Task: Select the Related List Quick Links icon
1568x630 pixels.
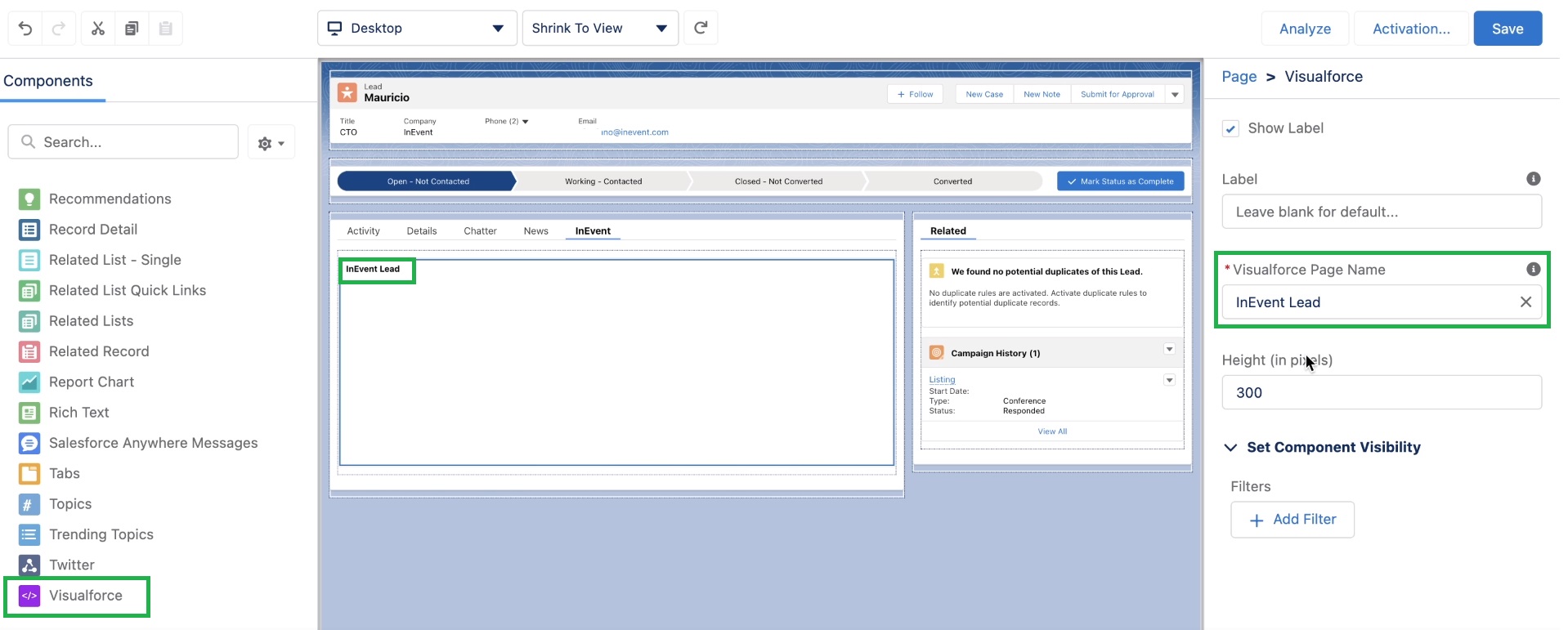Action: pos(29,290)
